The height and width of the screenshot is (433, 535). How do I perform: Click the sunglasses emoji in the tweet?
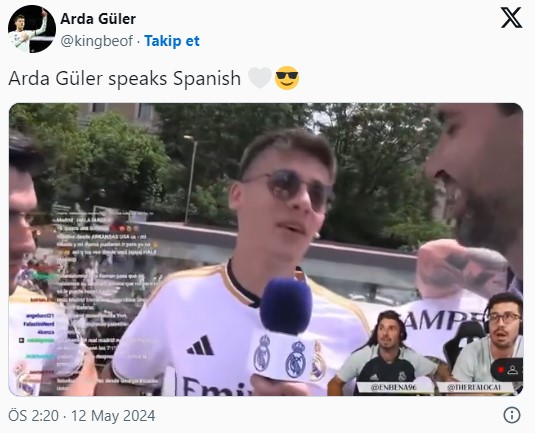[287, 78]
